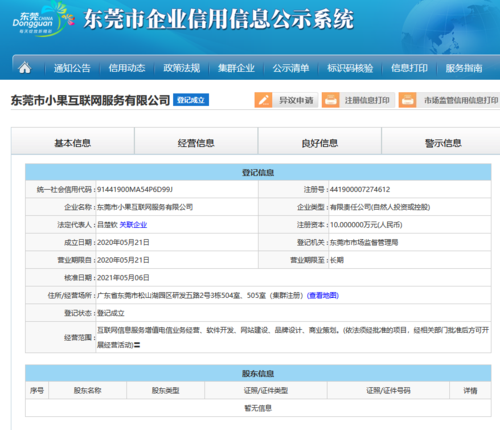Click the registered capital 10.000000万元(人民币)
500x430 pixels.
[366, 225]
